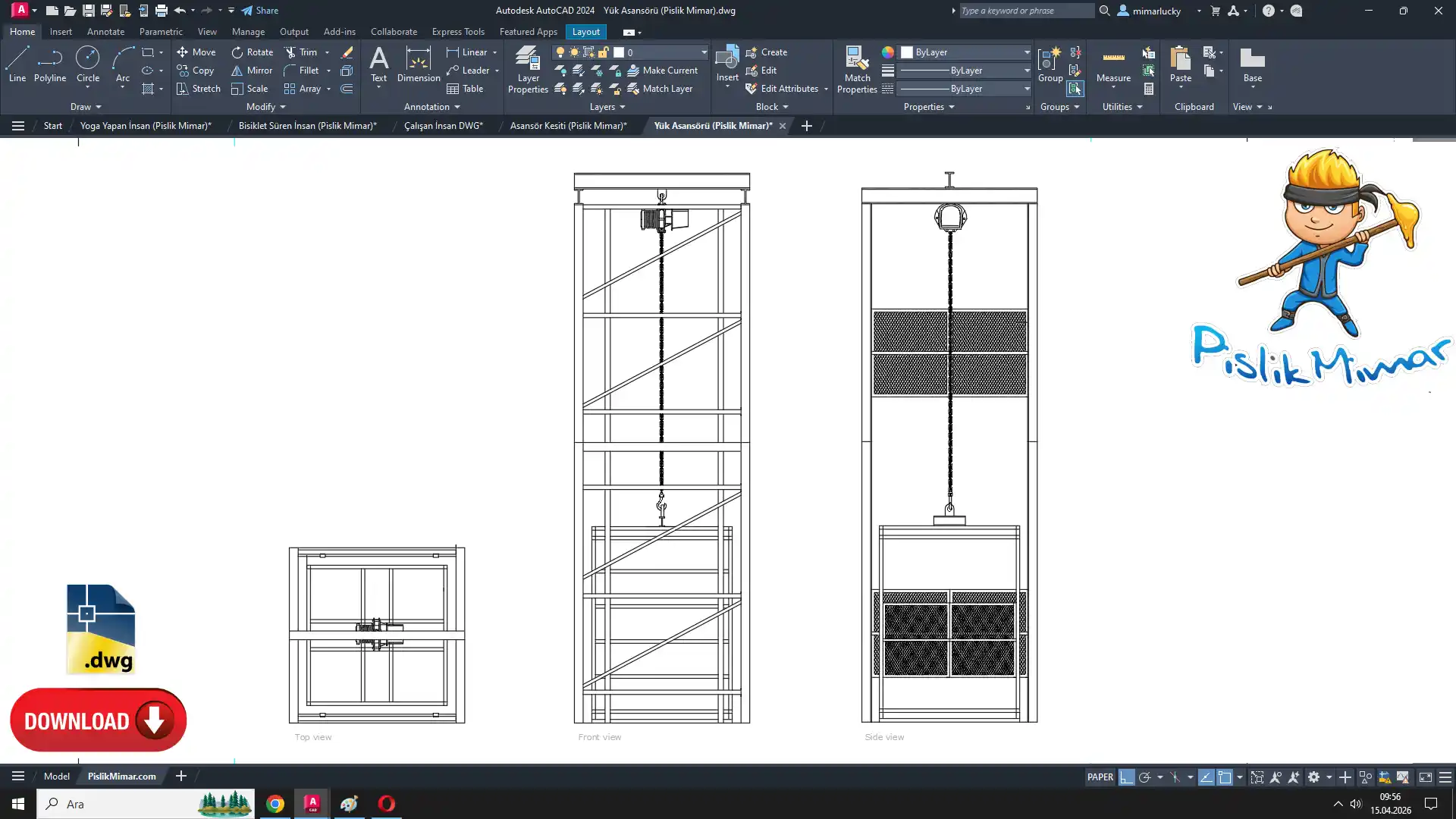Image resolution: width=1456 pixels, height=819 pixels.
Task: Select the Line drawing tool
Action: click(17, 64)
